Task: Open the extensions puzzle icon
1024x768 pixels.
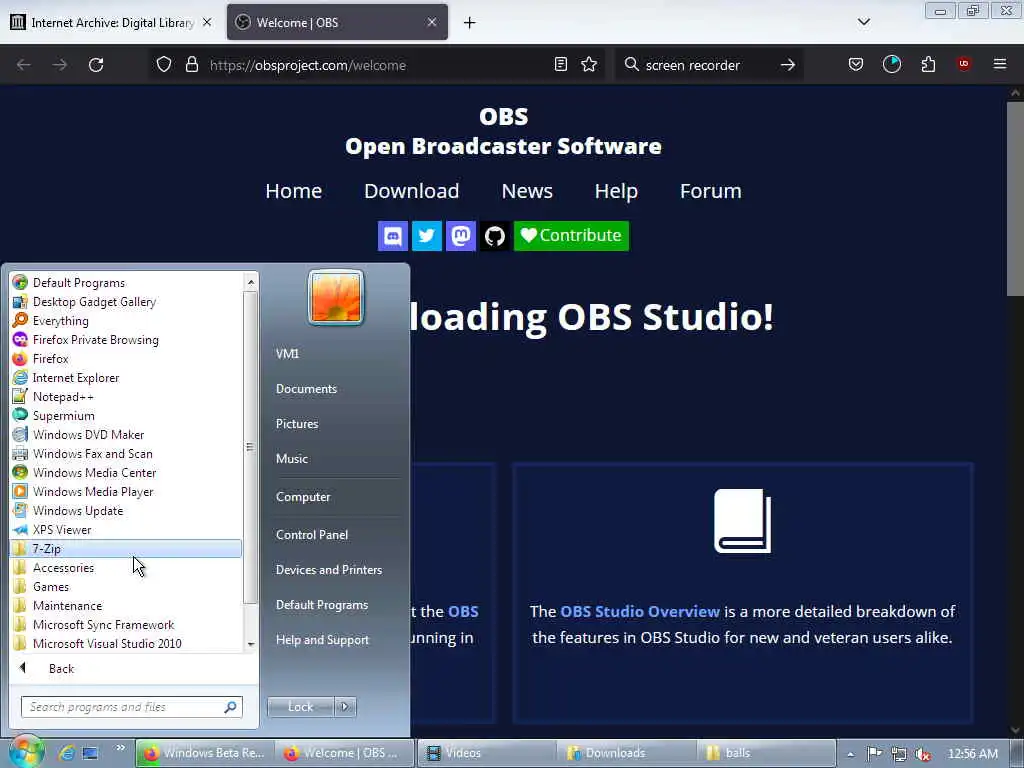Action: (x=928, y=65)
